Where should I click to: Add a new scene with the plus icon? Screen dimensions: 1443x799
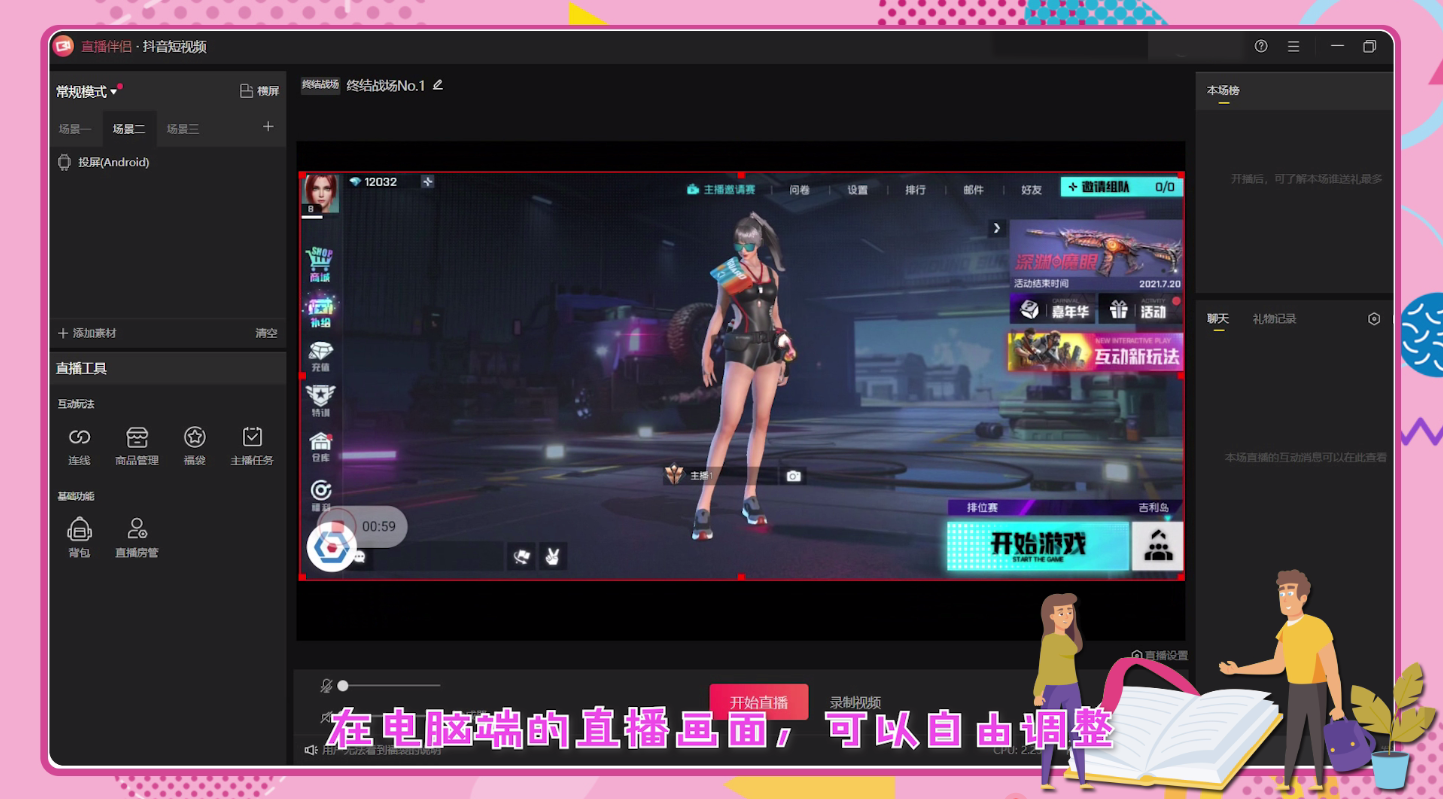(x=268, y=127)
